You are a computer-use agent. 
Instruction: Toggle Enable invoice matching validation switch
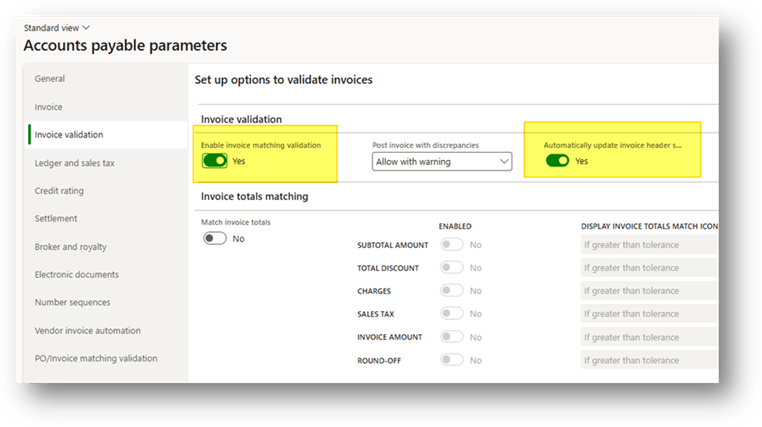point(214,160)
